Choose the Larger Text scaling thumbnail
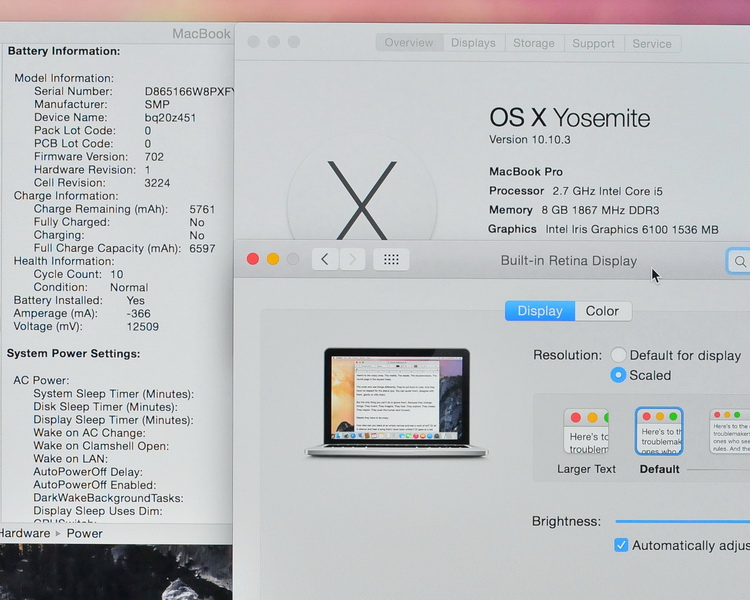Screen dimensions: 750x600 coord(586,431)
